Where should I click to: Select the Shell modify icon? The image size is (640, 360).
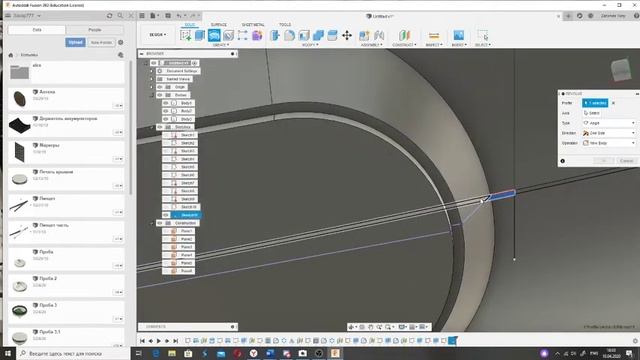tap(304, 36)
